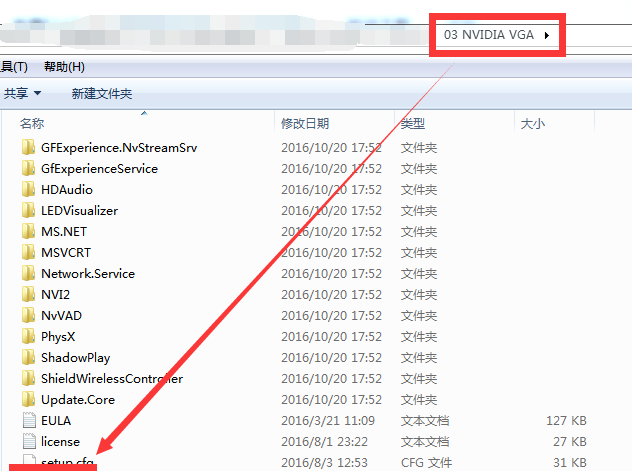
Task: Select the MS.NET folder name
Action: pos(64,232)
